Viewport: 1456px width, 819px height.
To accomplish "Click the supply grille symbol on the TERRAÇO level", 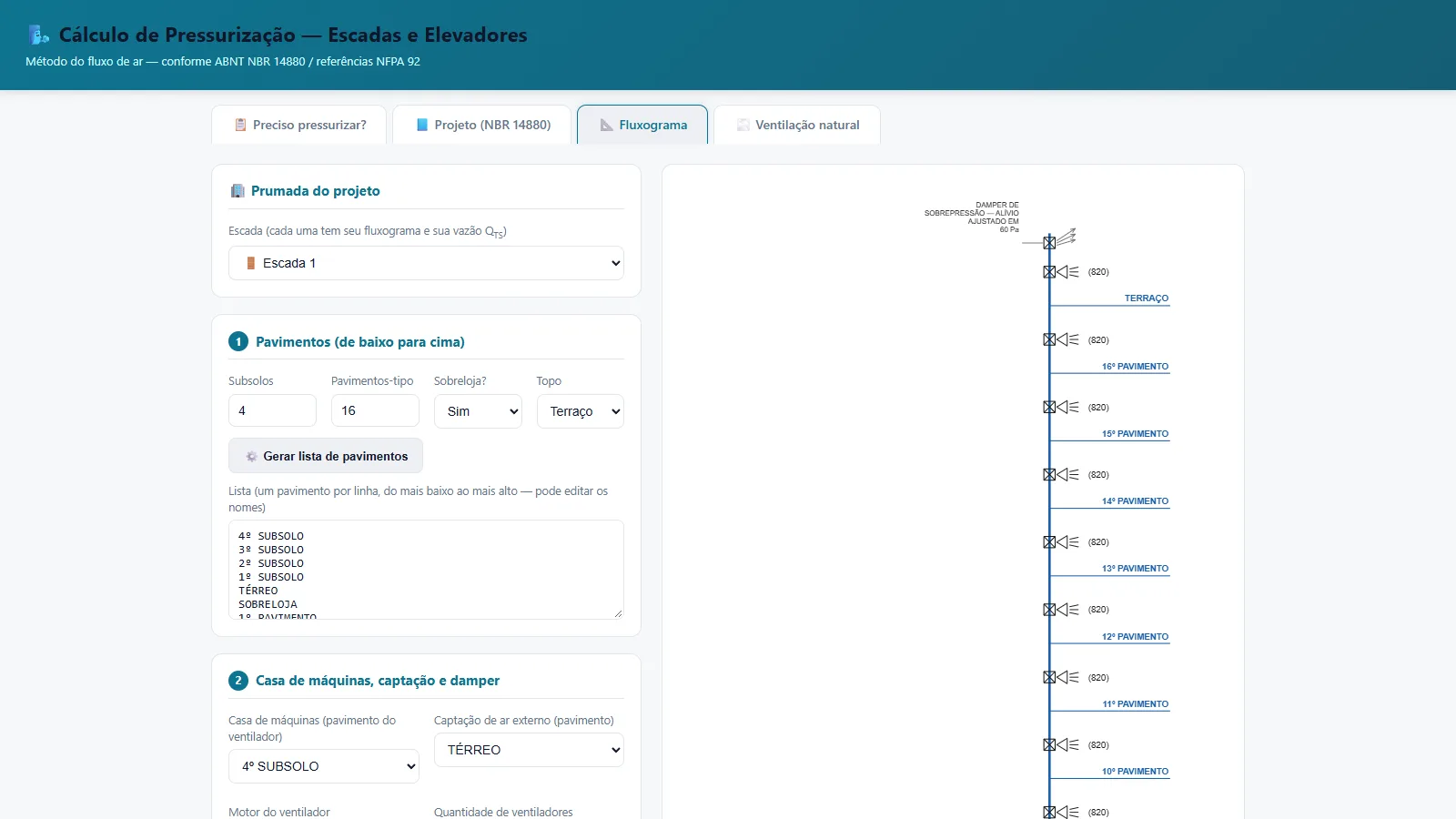I will (1061, 272).
